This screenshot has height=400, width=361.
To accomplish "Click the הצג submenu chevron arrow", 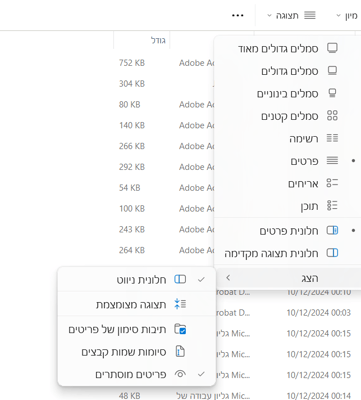I will pos(228,277).
